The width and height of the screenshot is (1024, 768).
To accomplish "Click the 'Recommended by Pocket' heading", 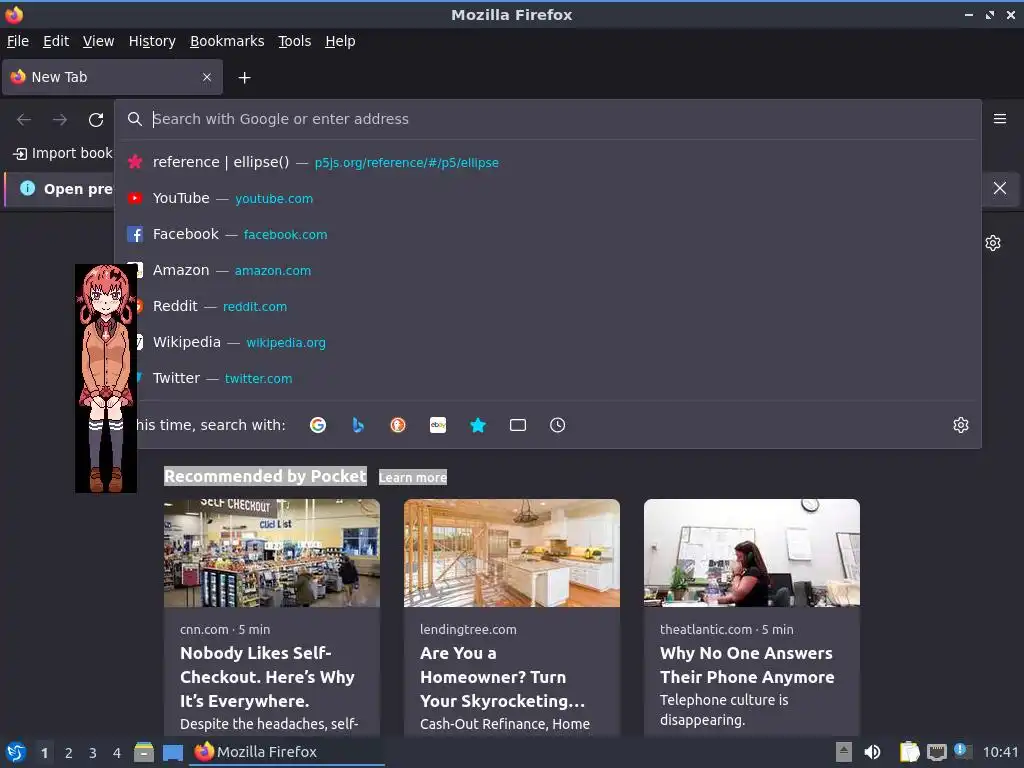I will click(265, 476).
